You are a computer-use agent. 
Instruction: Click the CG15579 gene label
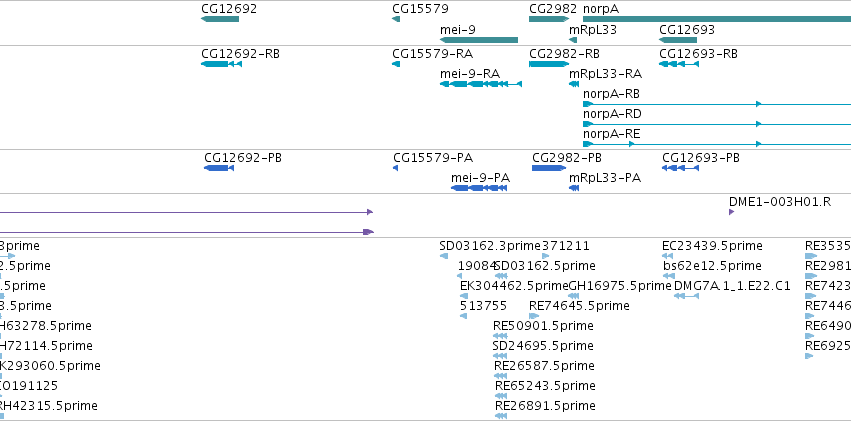420,9
